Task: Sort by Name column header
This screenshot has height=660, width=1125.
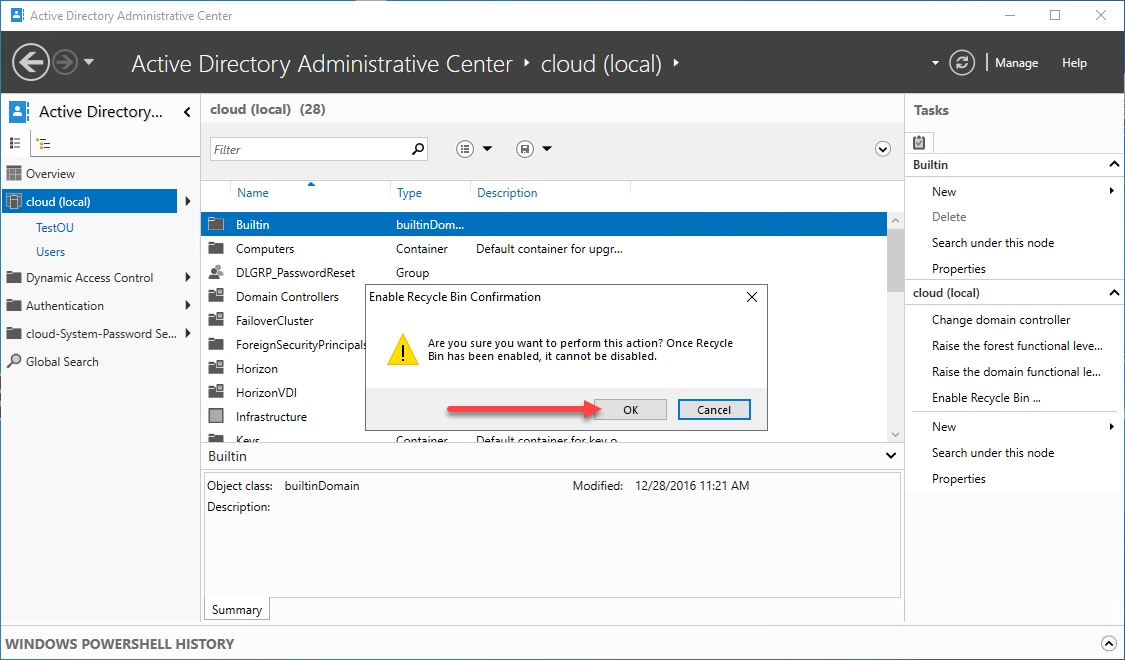Action: (253, 193)
